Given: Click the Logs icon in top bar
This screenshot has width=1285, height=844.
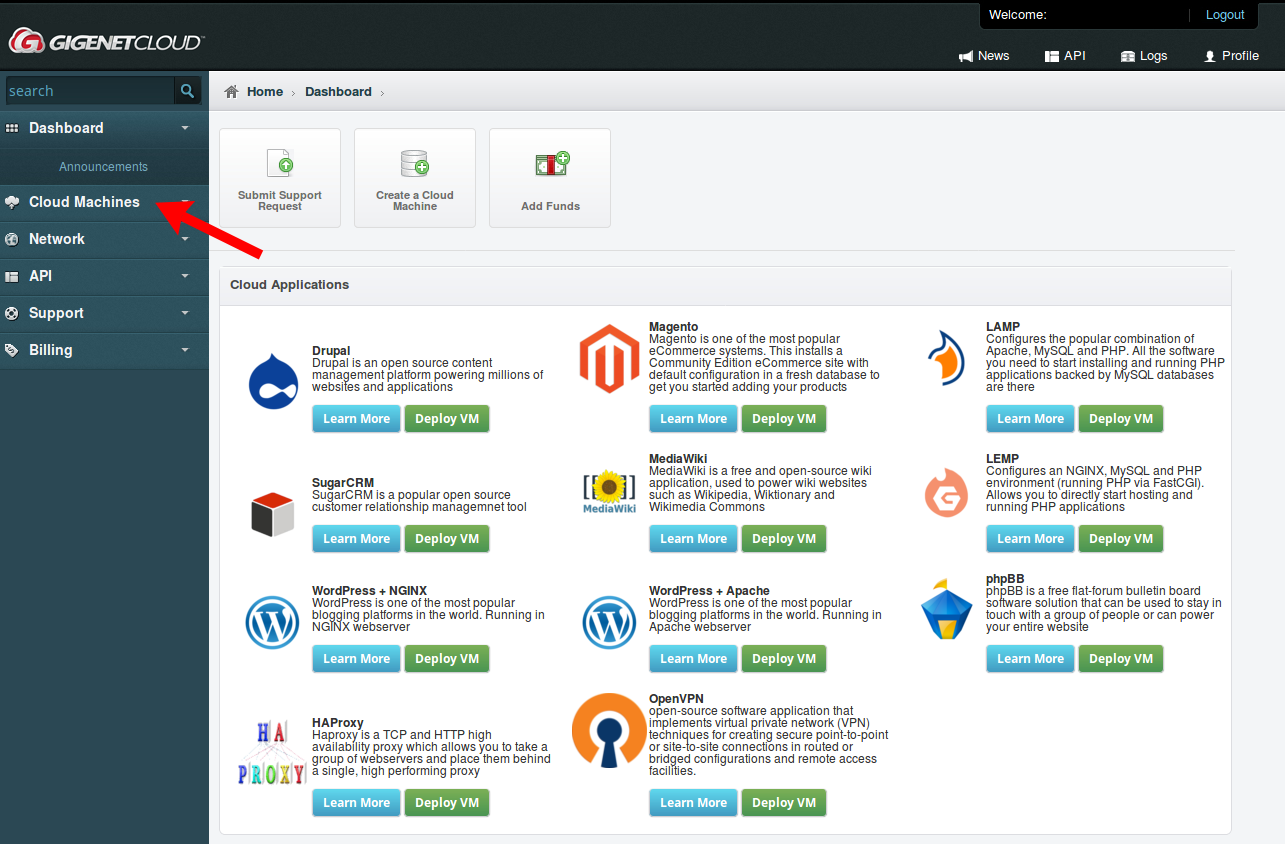Looking at the screenshot, I should tap(1128, 56).
